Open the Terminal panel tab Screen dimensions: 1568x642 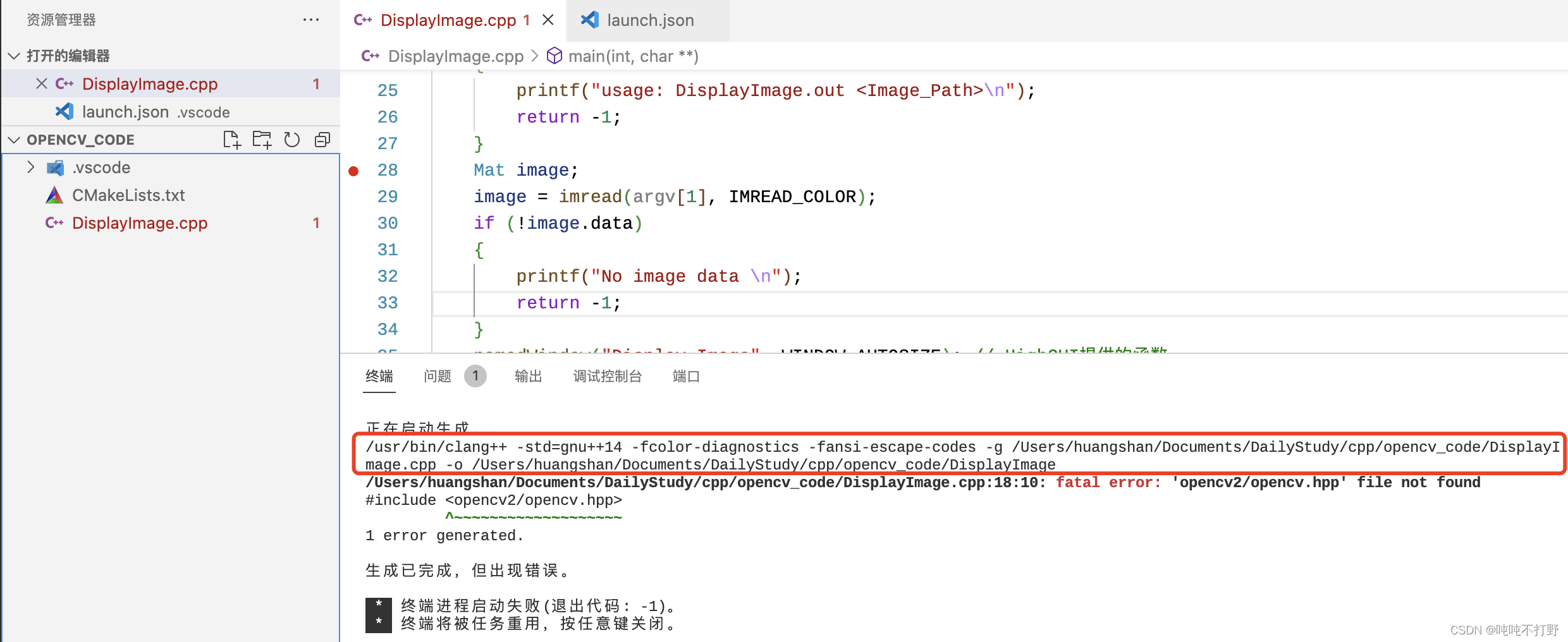pyautogui.click(x=379, y=377)
